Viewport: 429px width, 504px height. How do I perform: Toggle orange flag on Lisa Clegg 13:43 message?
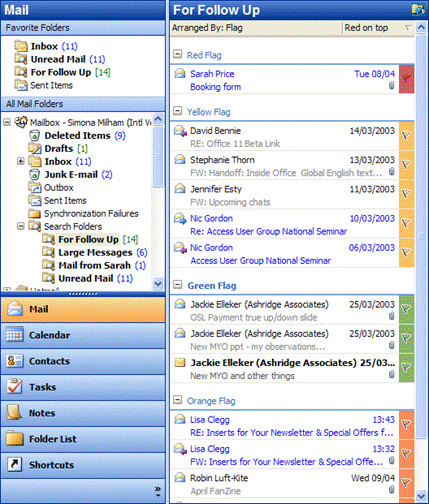pyautogui.click(x=406, y=425)
